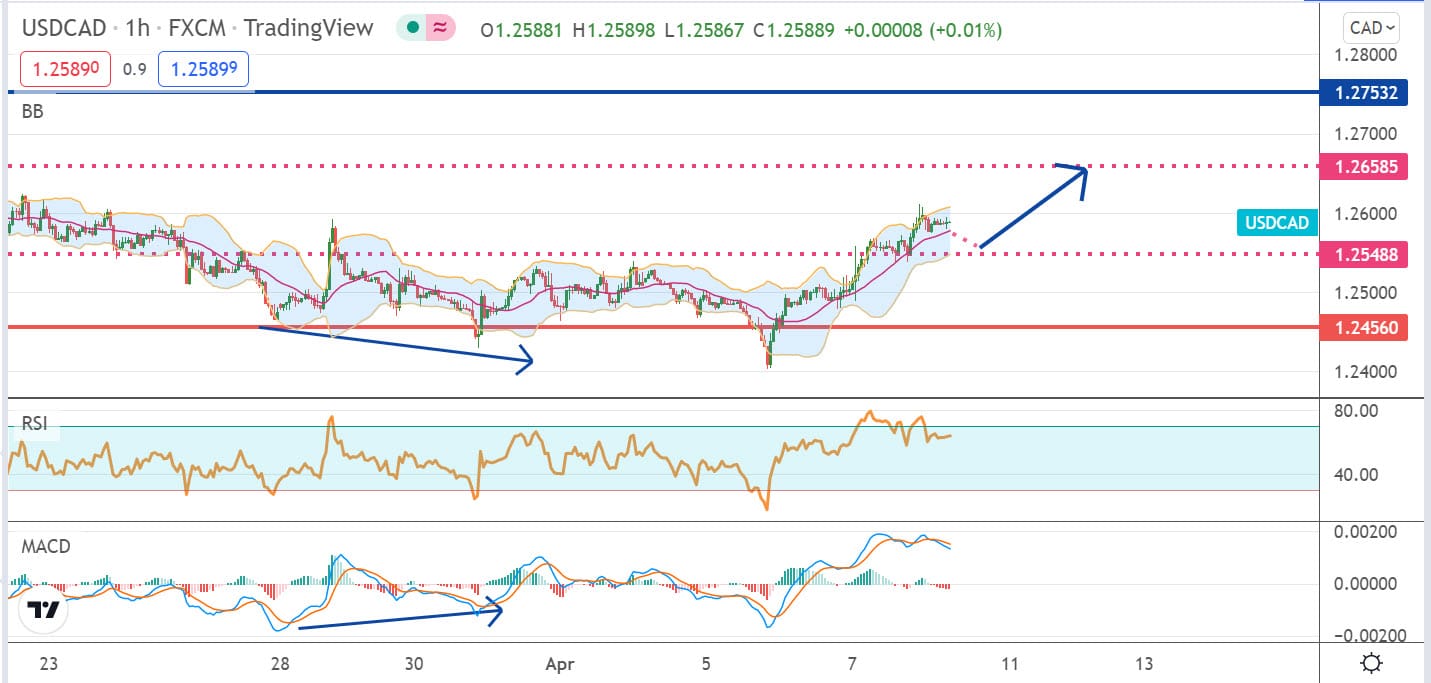Click the pink 1.25488 dotted level label

(1364, 255)
